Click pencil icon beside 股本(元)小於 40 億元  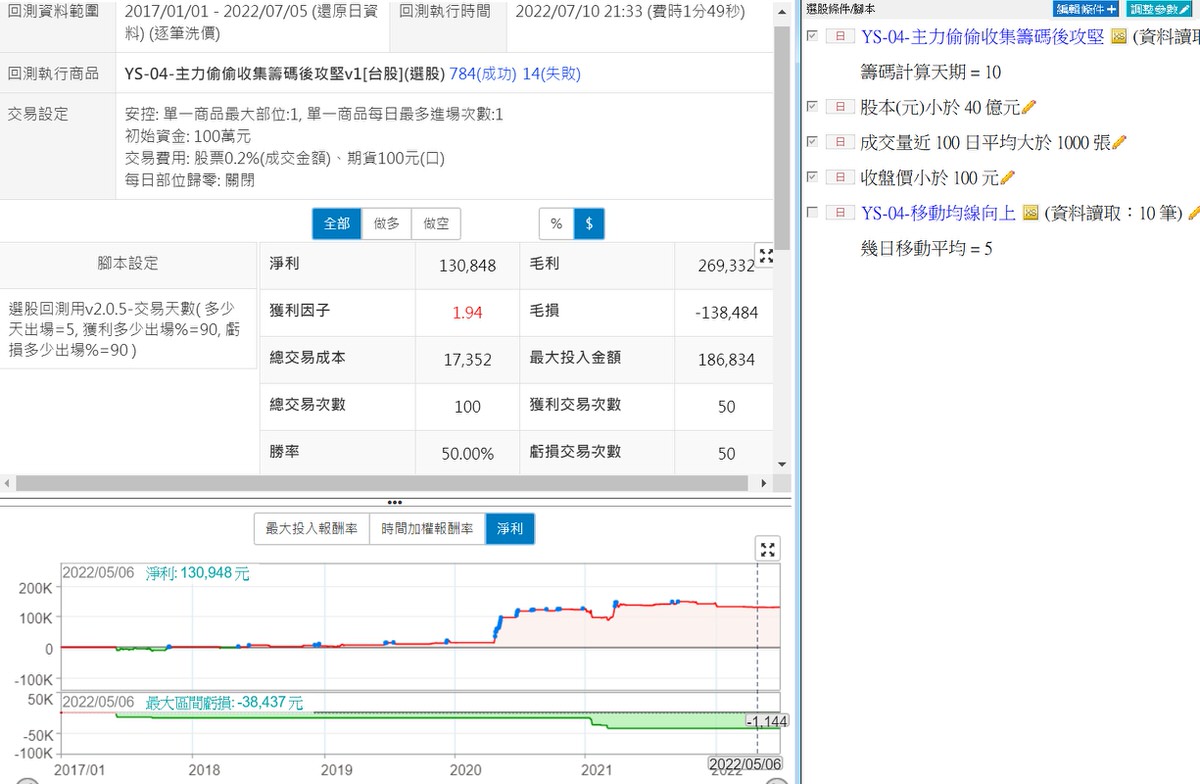[x=1029, y=107]
